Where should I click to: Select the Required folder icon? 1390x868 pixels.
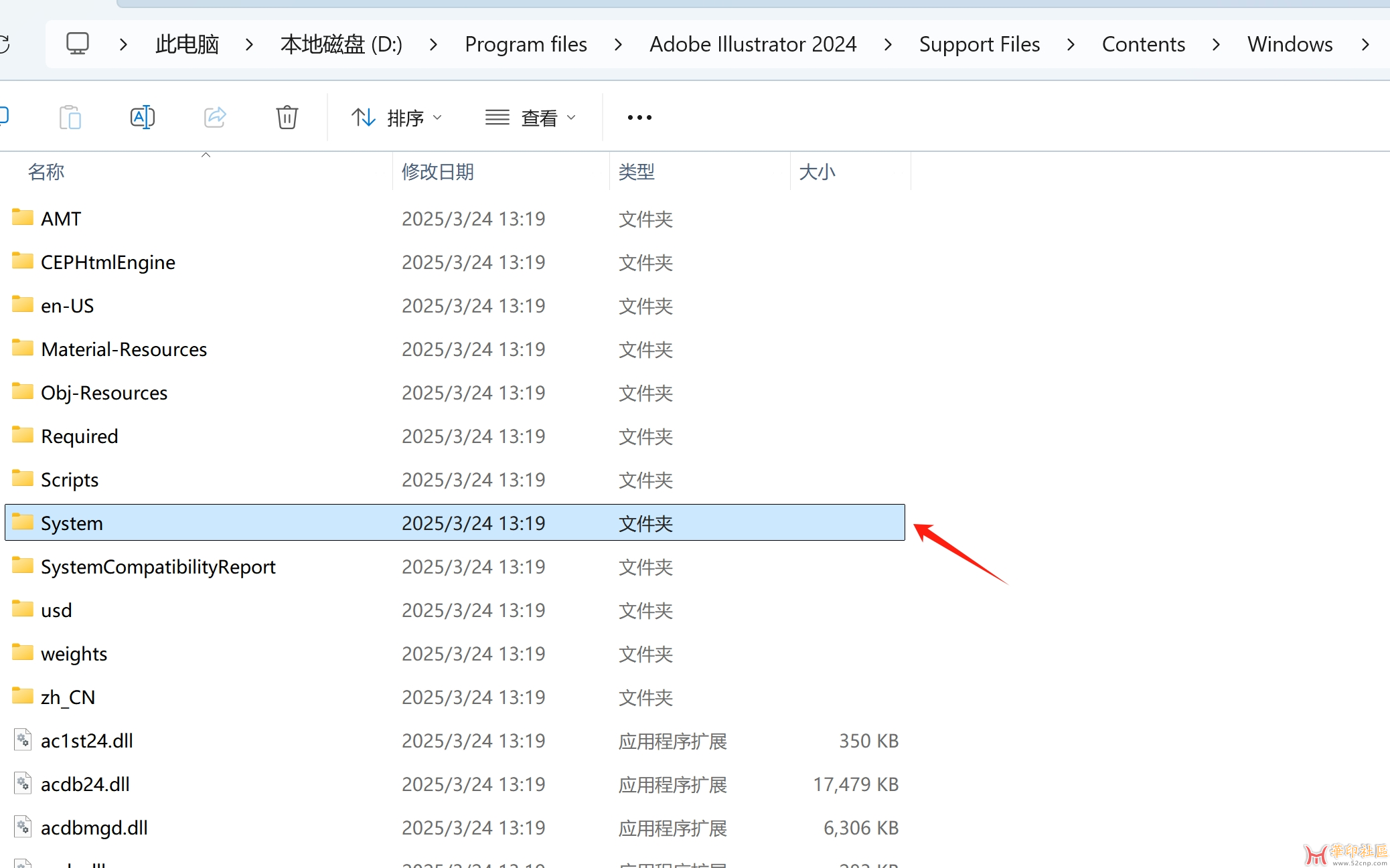[x=23, y=435]
